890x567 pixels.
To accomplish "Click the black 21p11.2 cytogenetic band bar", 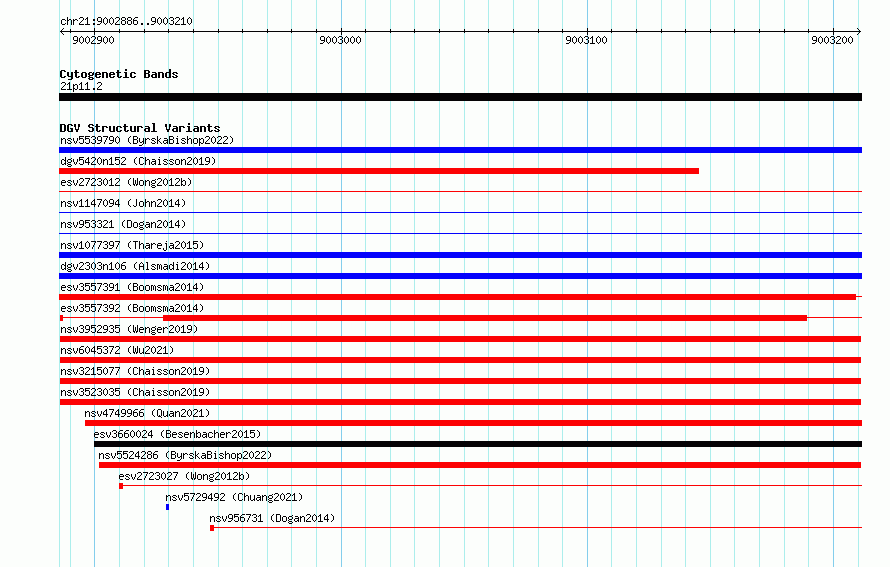I will tap(460, 97).
